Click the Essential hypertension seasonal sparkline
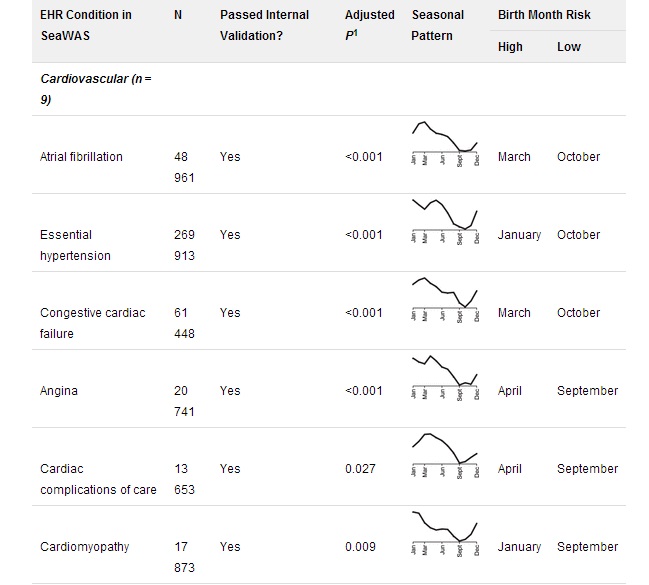Viewport: 649px width, 585px height. click(445, 221)
